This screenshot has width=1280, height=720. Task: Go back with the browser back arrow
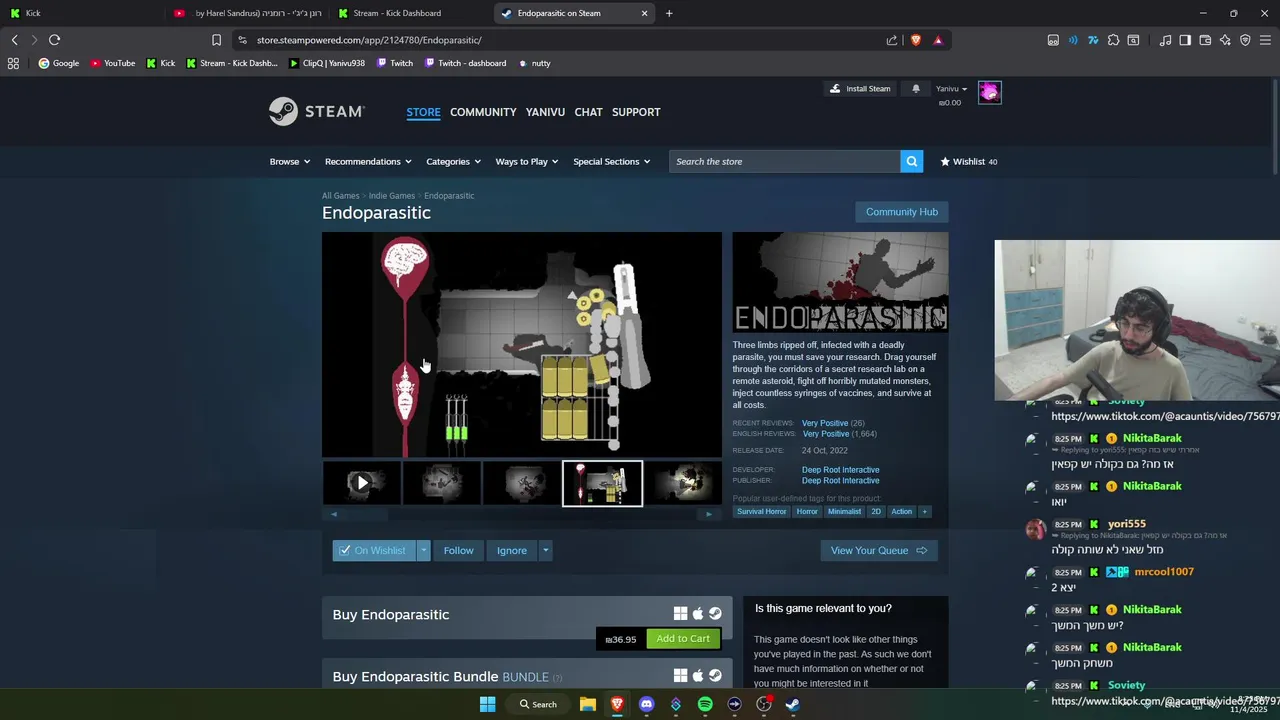point(14,40)
